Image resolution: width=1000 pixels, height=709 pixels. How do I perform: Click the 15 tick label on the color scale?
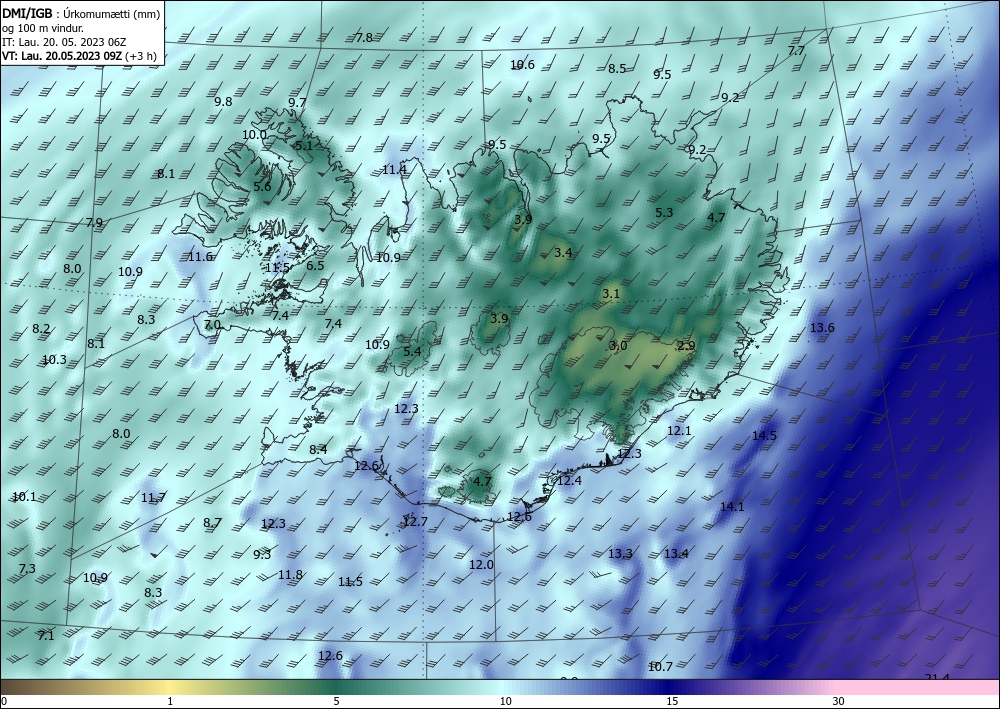pos(672,701)
